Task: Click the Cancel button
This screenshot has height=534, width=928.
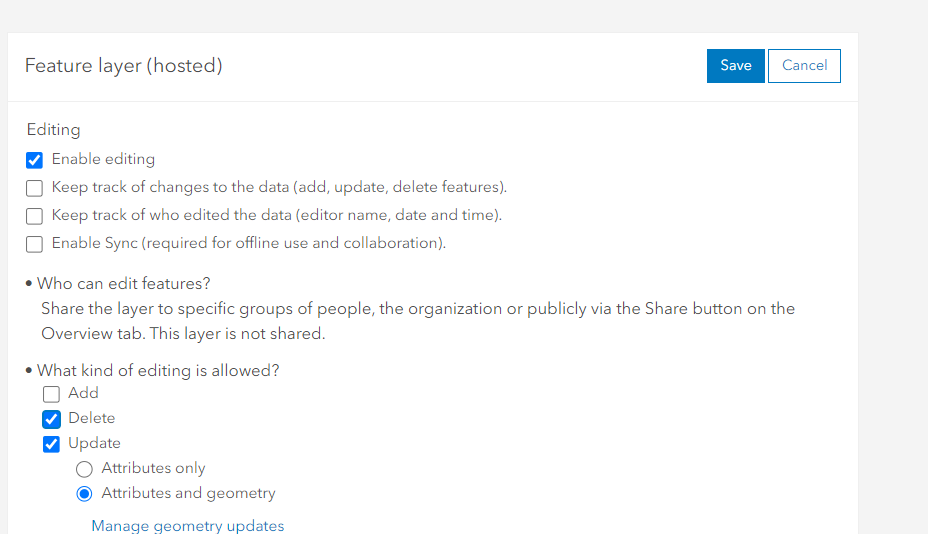Action: (x=804, y=66)
